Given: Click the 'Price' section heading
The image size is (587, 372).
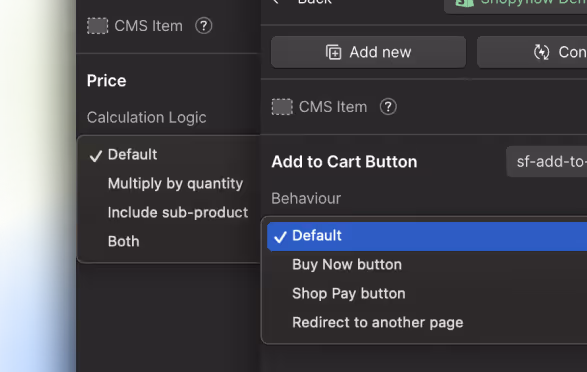Looking at the screenshot, I should 107,80.
